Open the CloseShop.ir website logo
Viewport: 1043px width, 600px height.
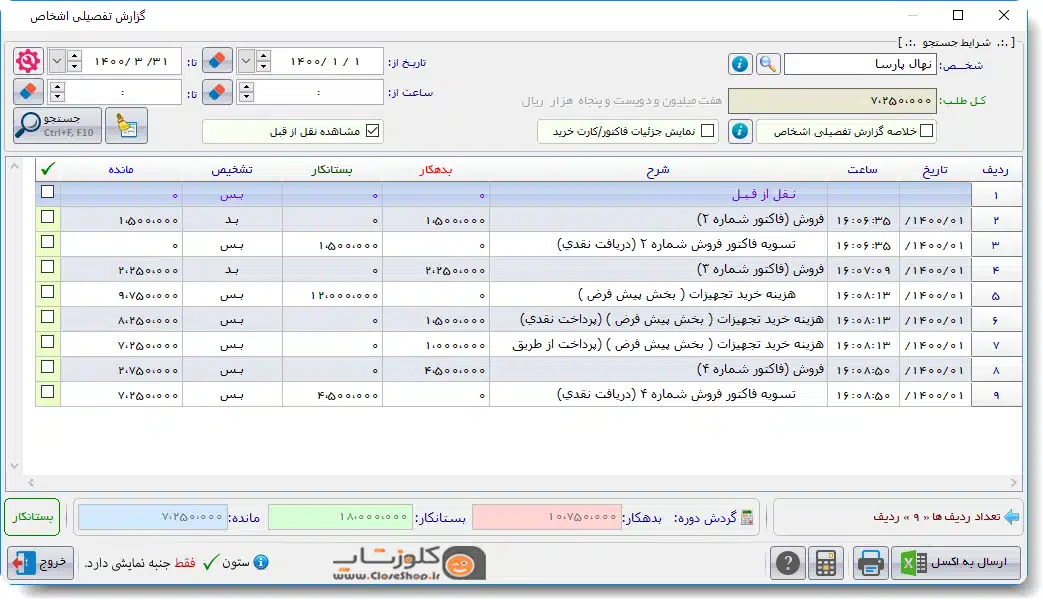[x=409, y=563]
